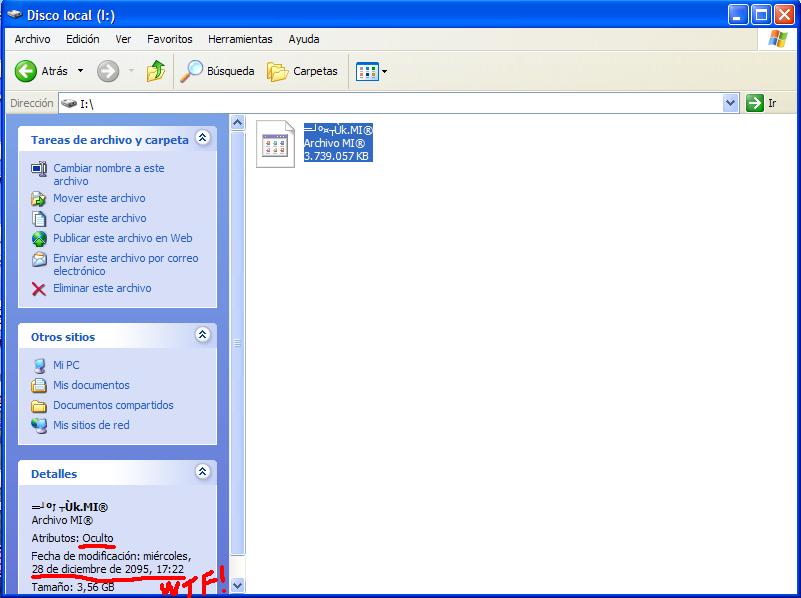The image size is (801, 598).
Task: Click the Tareas de archivo y carpeta header
Action: (x=109, y=140)
